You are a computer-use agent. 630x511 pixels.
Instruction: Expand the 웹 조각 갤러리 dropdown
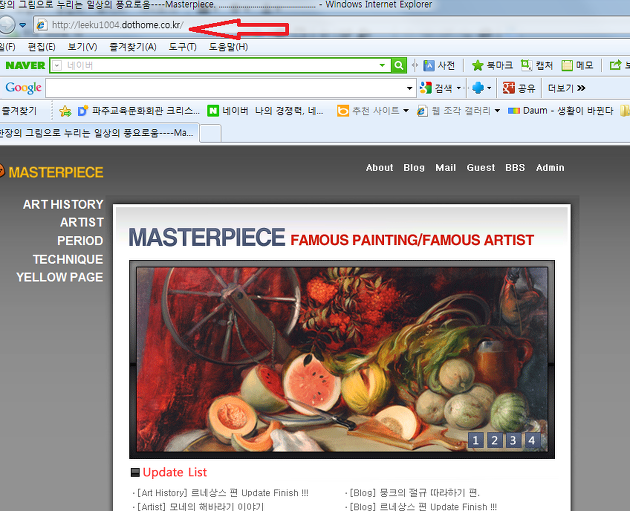pos(497,110)
